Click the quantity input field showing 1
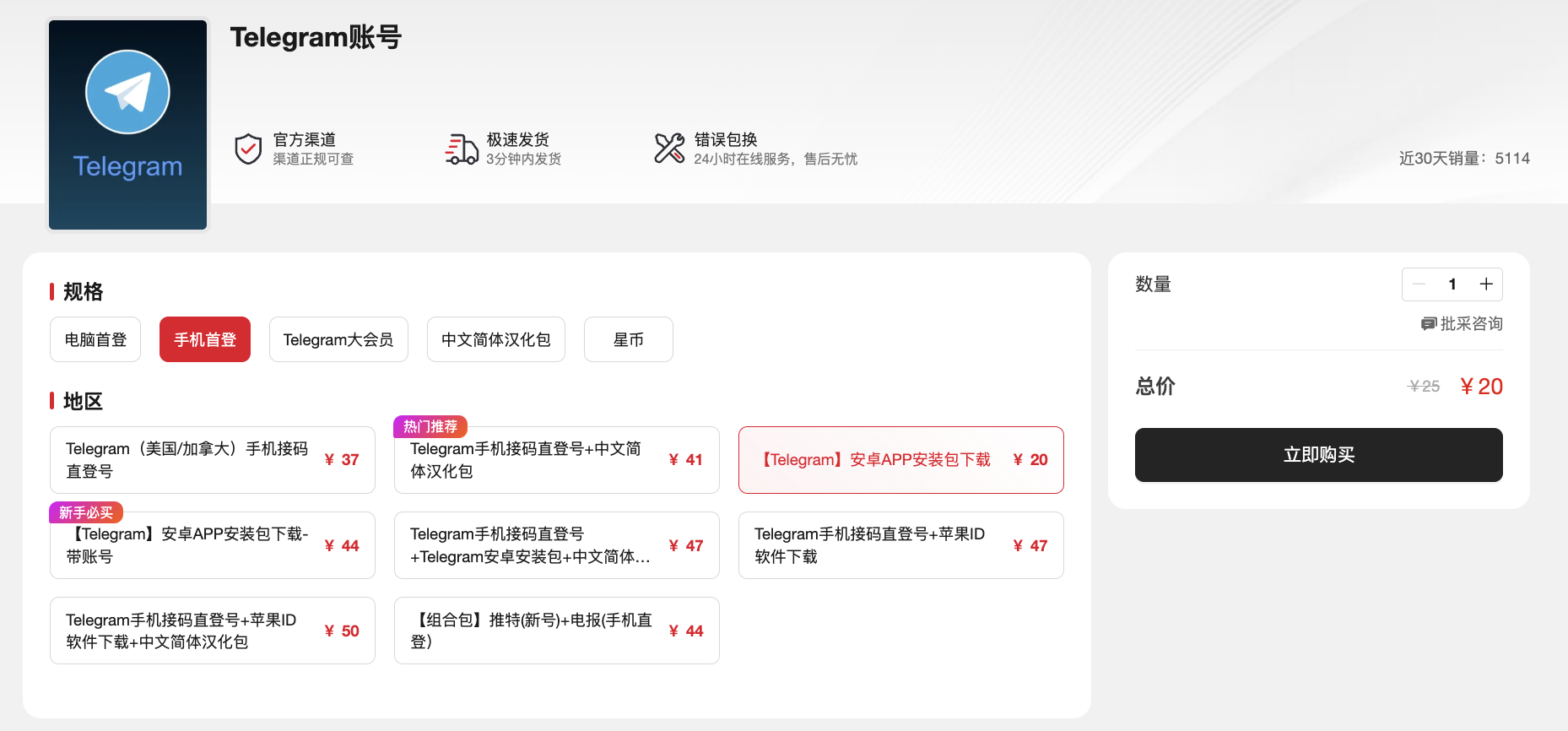Screen dimensions: 1568x731 pyautogui.click(x=1452, y=284)
